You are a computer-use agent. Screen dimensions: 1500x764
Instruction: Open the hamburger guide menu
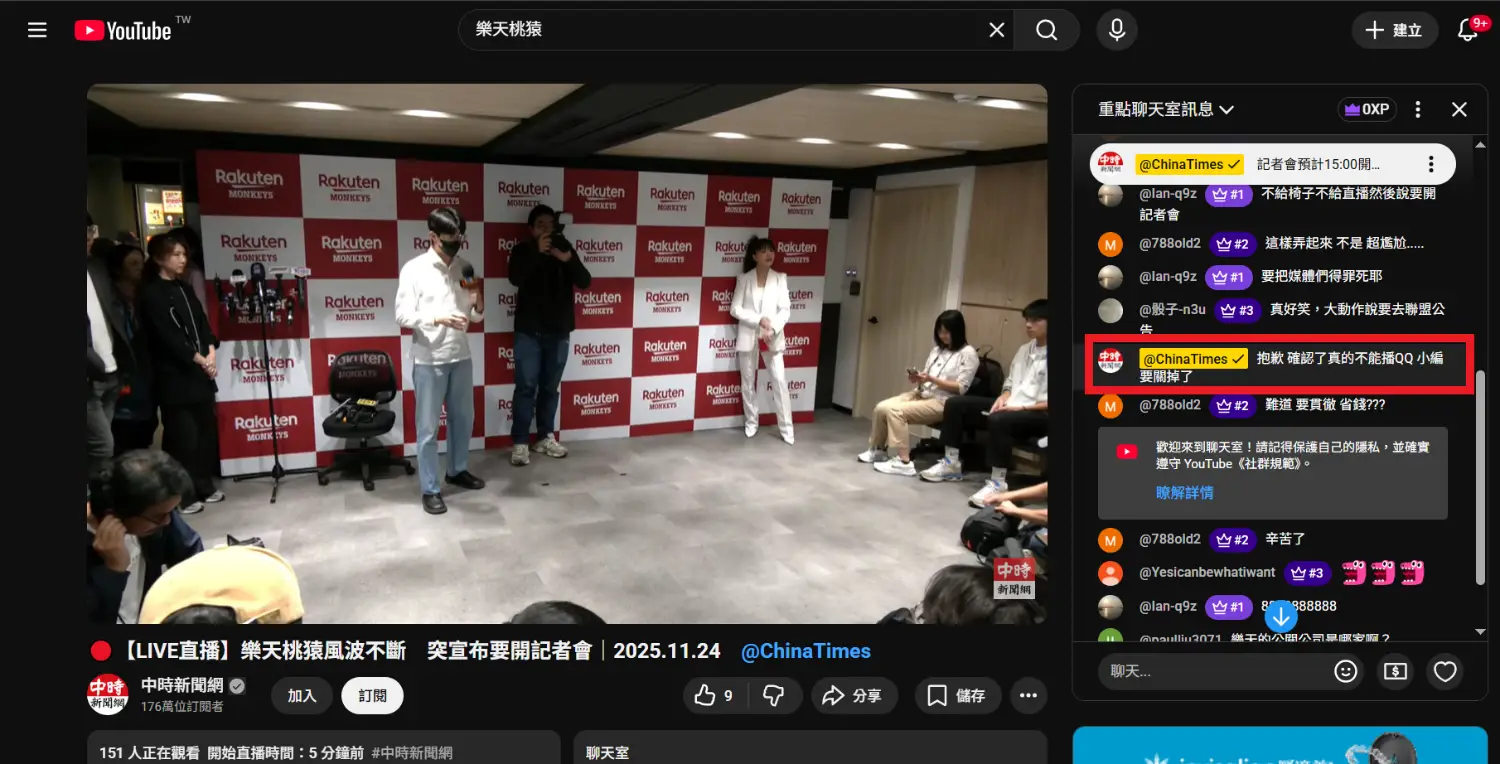tap(37, 30)
